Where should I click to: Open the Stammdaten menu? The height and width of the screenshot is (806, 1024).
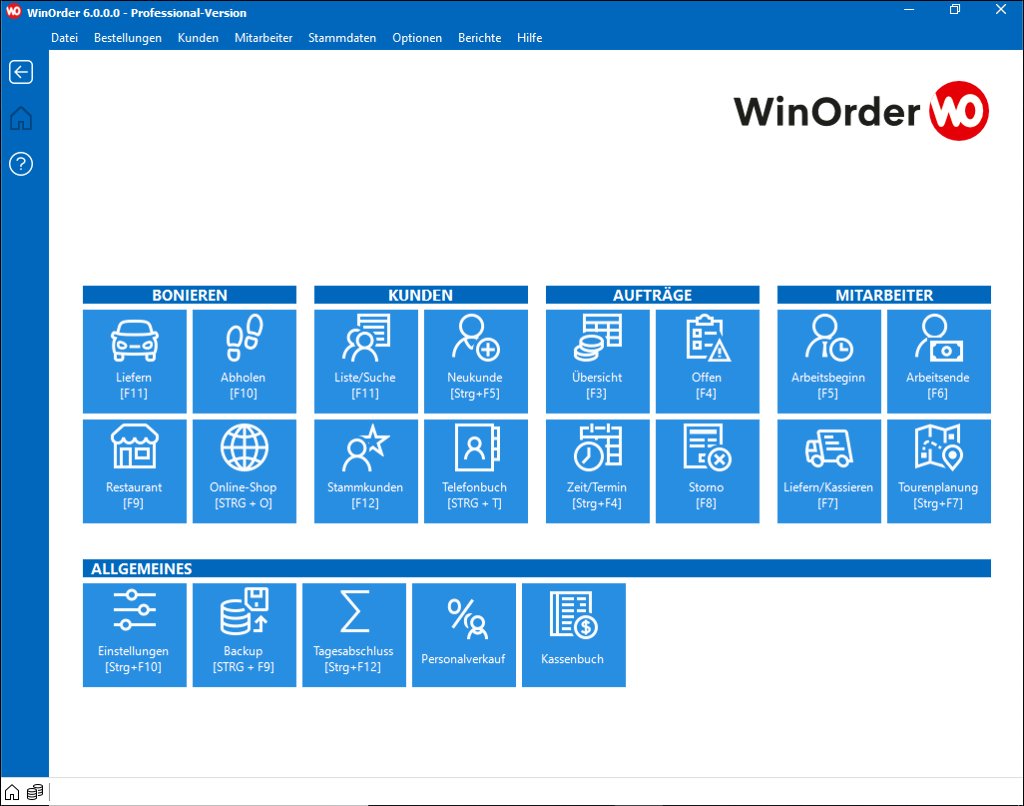[342, 38]
